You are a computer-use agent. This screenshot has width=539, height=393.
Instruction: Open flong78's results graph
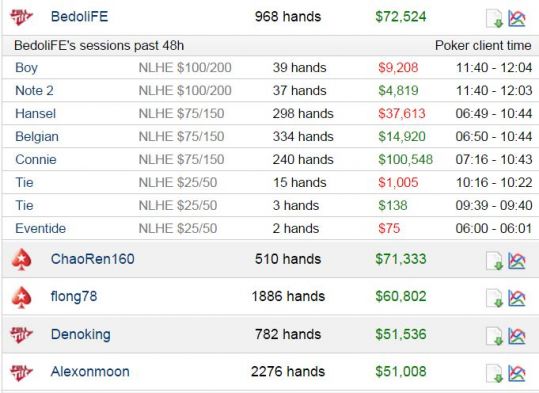(517, 298)
